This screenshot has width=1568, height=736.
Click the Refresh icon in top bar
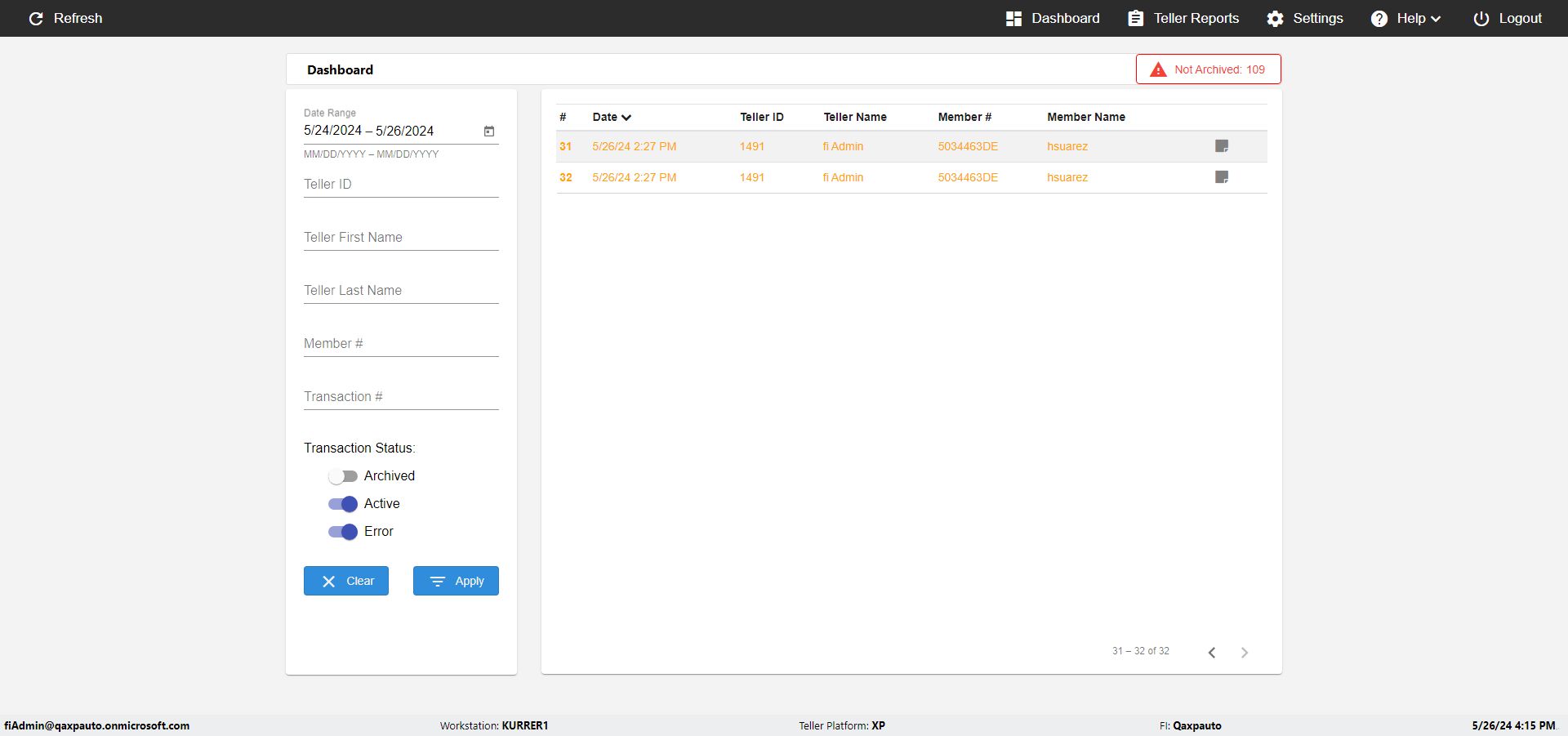pyautogui.click(x=36, y=18)
